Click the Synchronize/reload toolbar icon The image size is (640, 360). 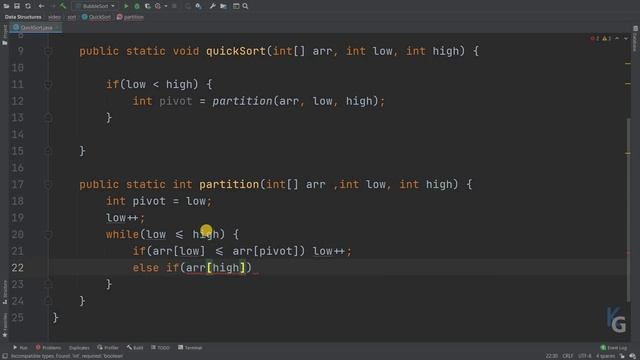[x=28, y=6]
